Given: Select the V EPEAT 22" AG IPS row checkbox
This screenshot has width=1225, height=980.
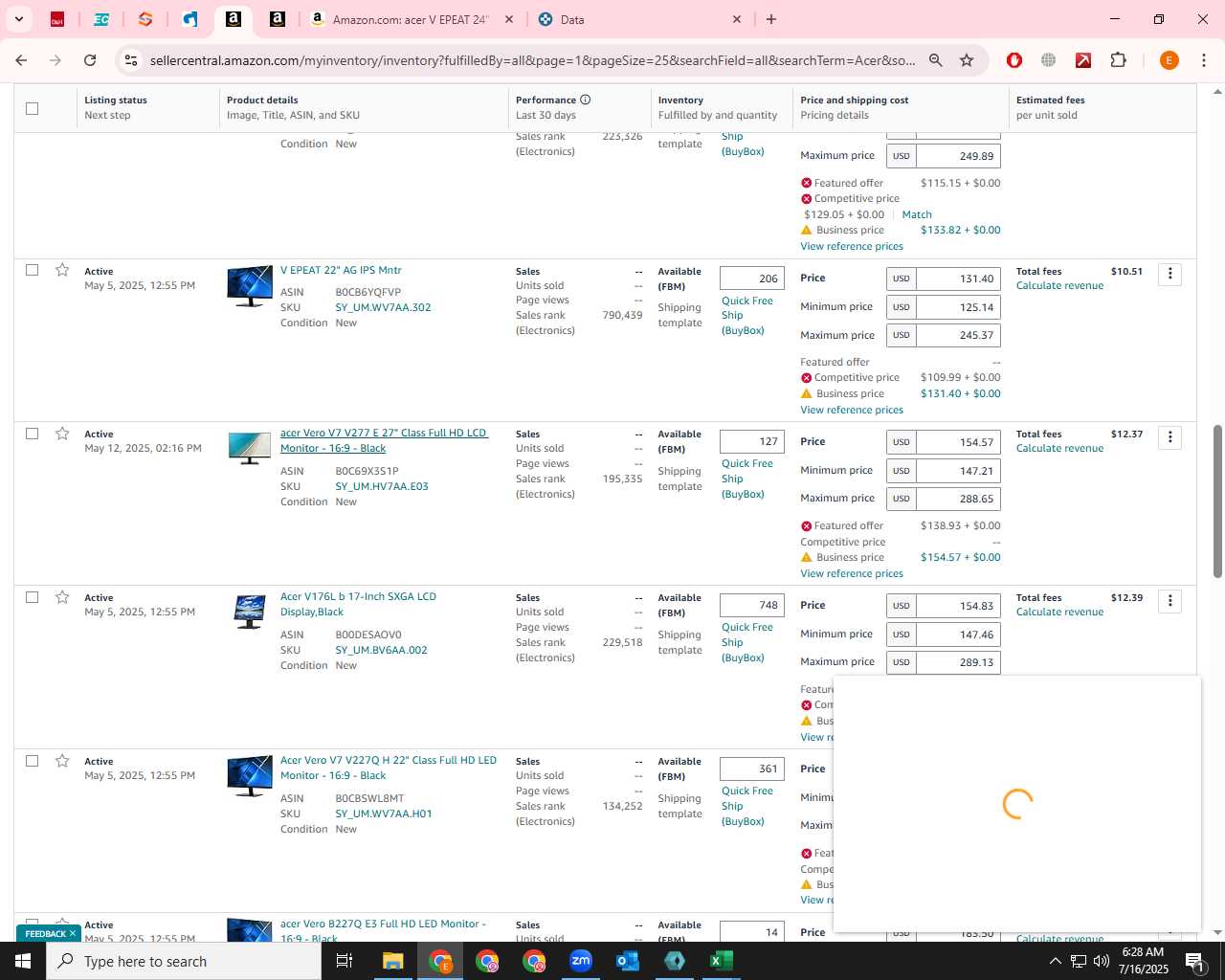Looking at the screenshot, I should pyautogui.click(x=32, y=270).
